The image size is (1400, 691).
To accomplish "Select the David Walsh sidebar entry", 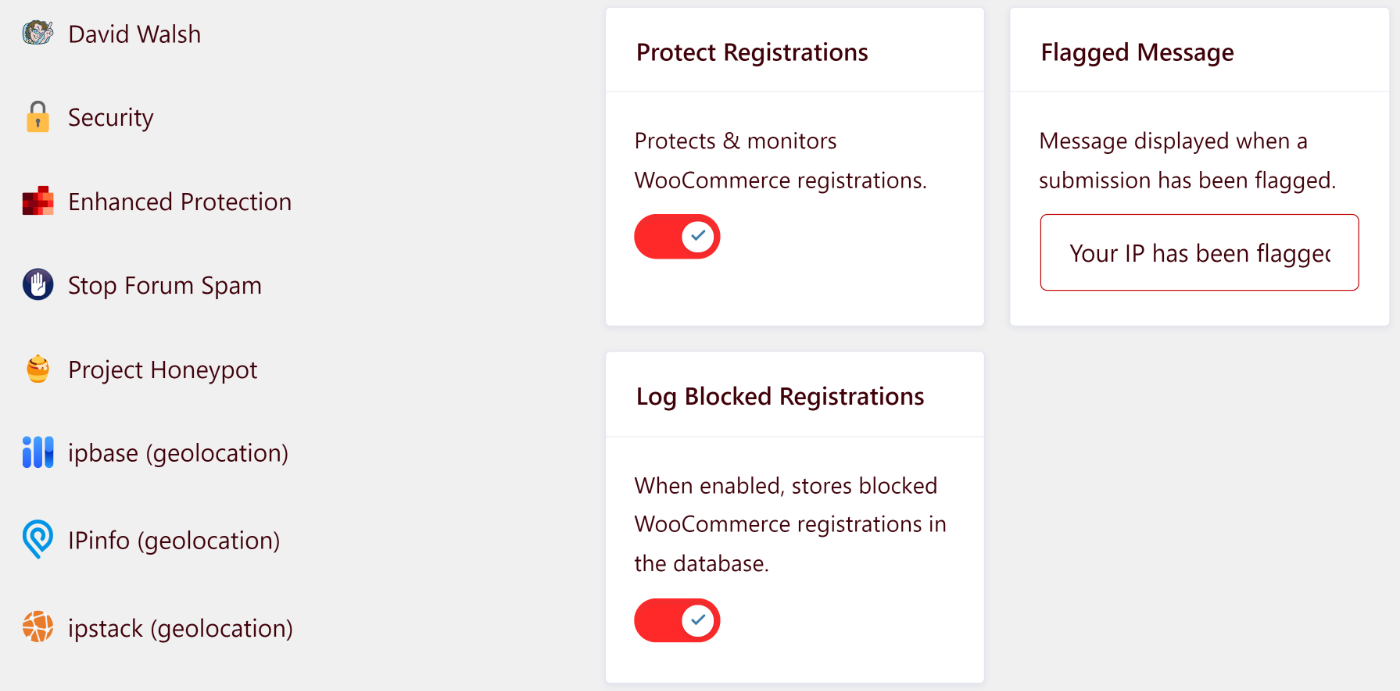I will click(x=134, y=33).
